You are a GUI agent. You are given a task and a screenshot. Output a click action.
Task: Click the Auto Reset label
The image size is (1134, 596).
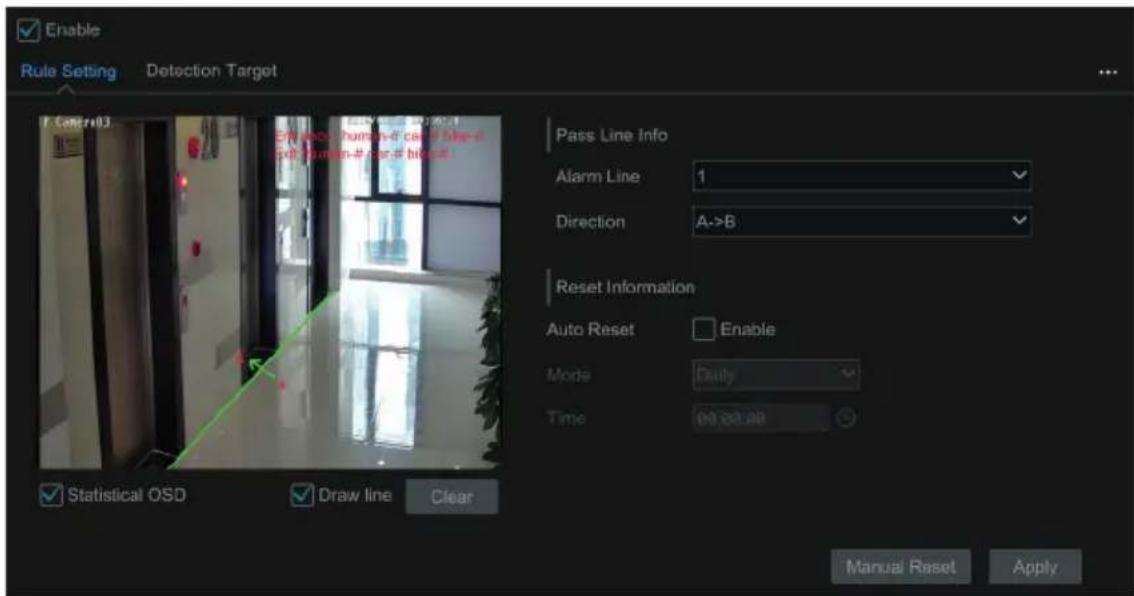pos(590,330)
